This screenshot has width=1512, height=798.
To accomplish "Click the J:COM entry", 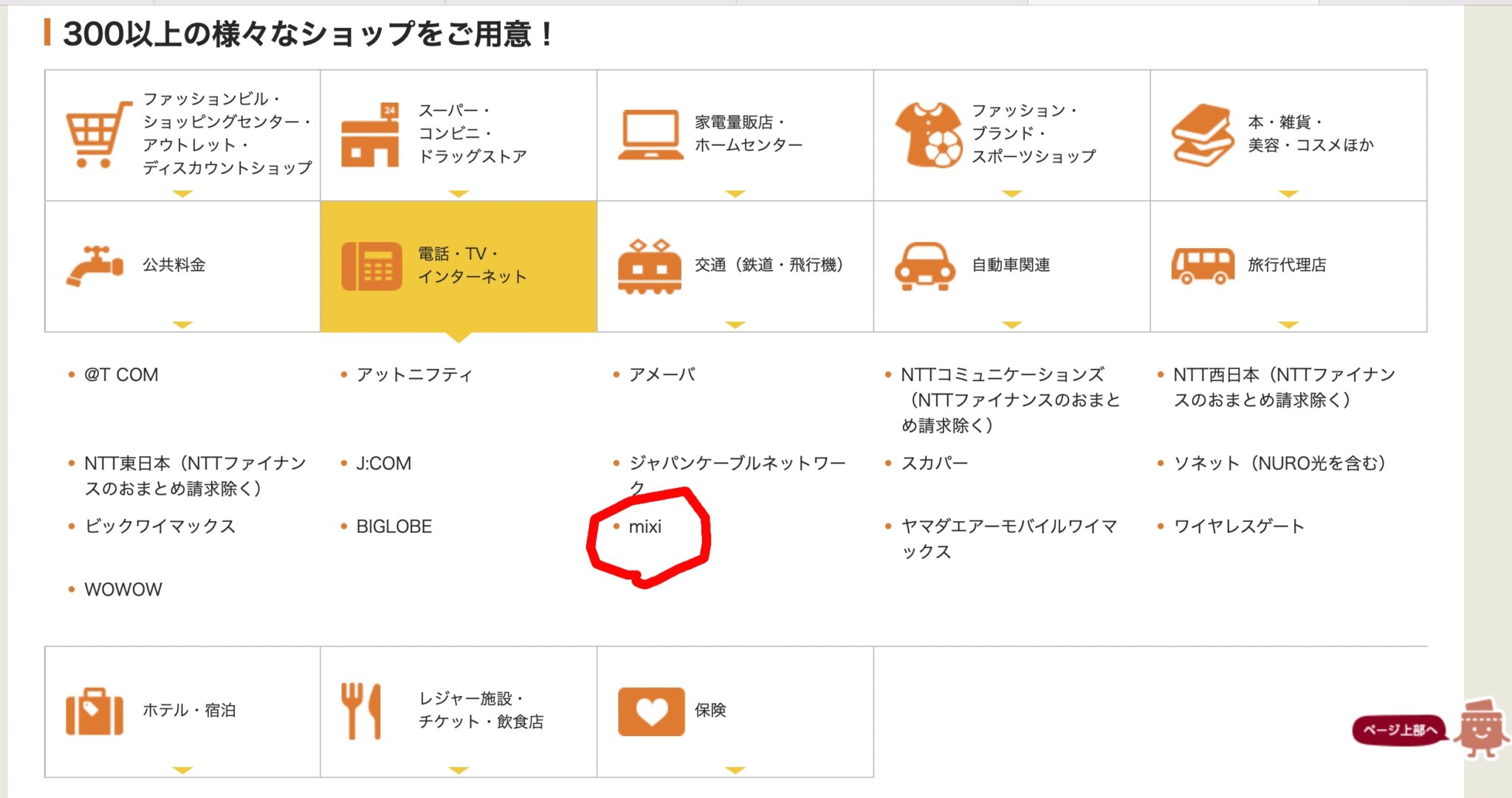I will click(x=384, y=464).
